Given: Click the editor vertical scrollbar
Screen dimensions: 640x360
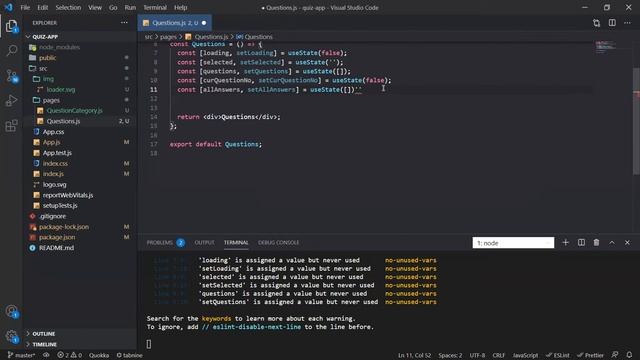Looking at the screenshot, I should point(636,121).
